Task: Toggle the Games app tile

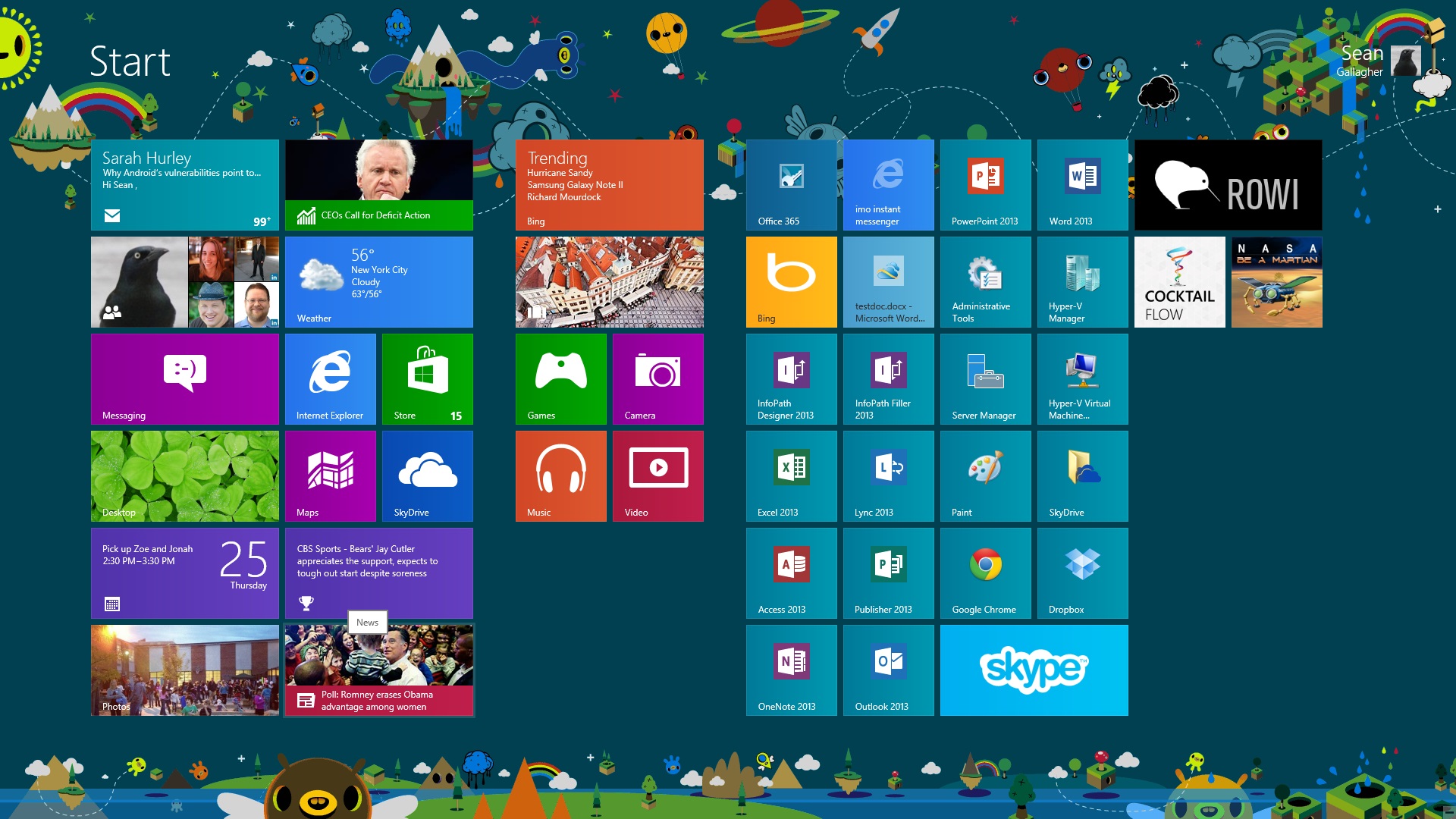Action: pyautogui.click(x=561, y=379)
